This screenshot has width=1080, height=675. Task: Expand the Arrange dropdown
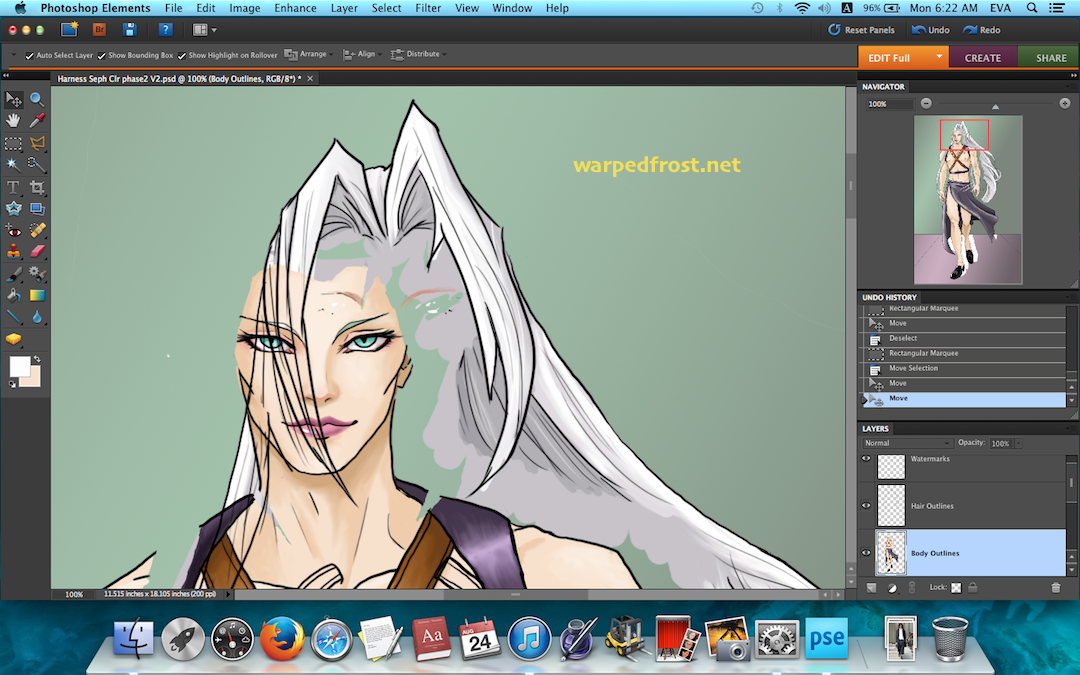[x=308, y=54]
